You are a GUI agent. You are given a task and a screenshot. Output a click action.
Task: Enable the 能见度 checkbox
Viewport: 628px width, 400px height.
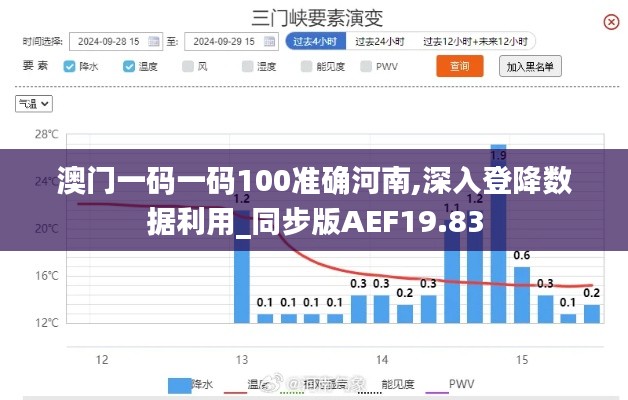coord(306,66)
